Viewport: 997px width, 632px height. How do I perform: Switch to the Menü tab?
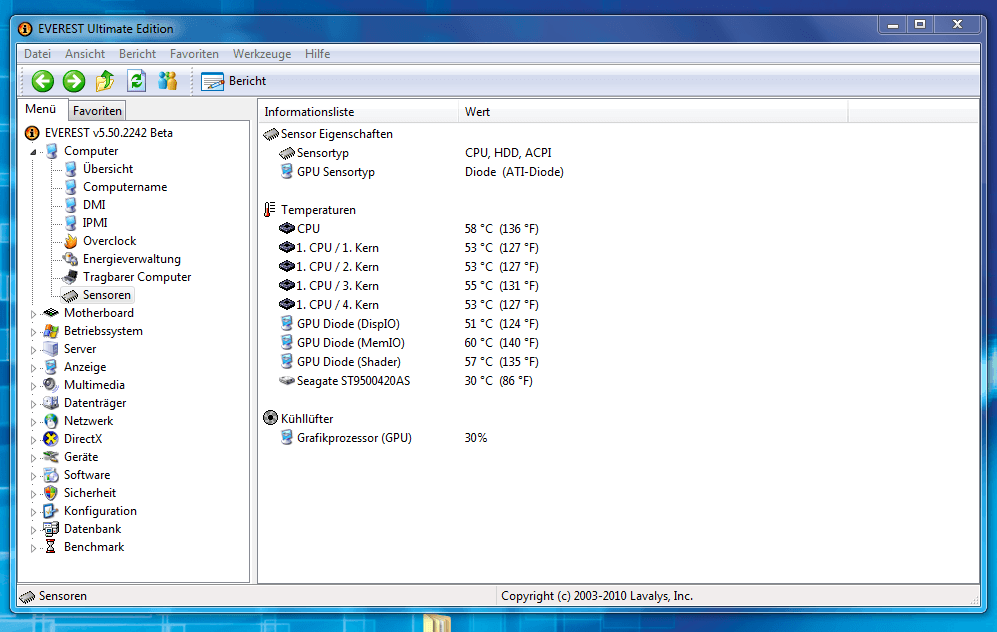coord(41,109)
